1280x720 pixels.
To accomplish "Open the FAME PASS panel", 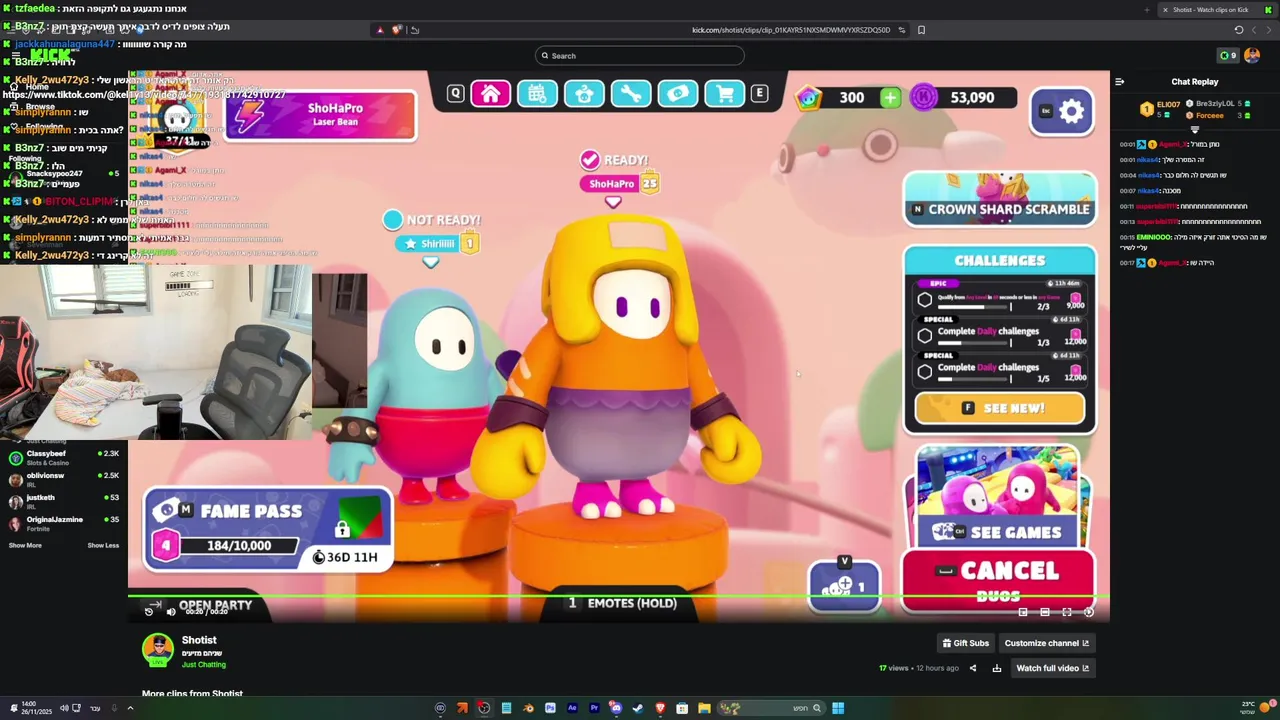I will pyautogui.click(x=268, y=530).
